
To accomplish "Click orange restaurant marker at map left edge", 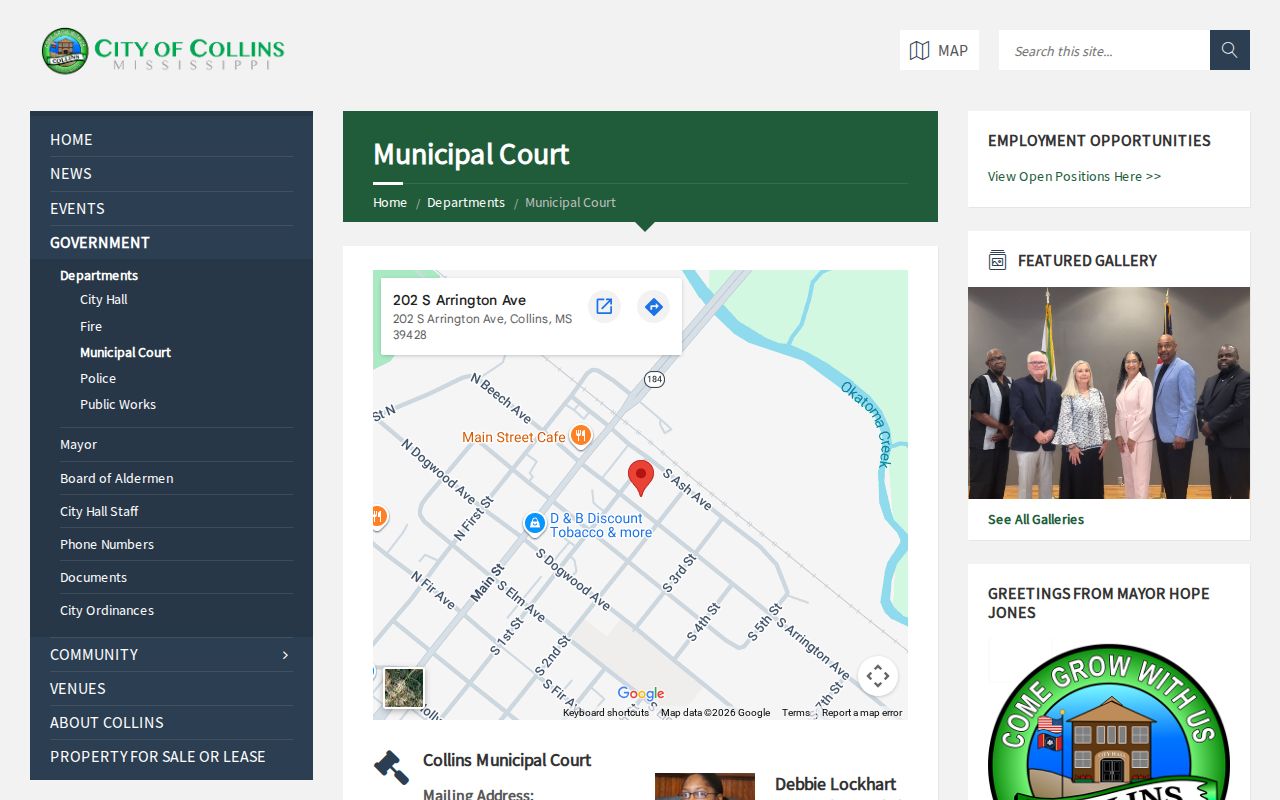I will [x=378, y=517].
